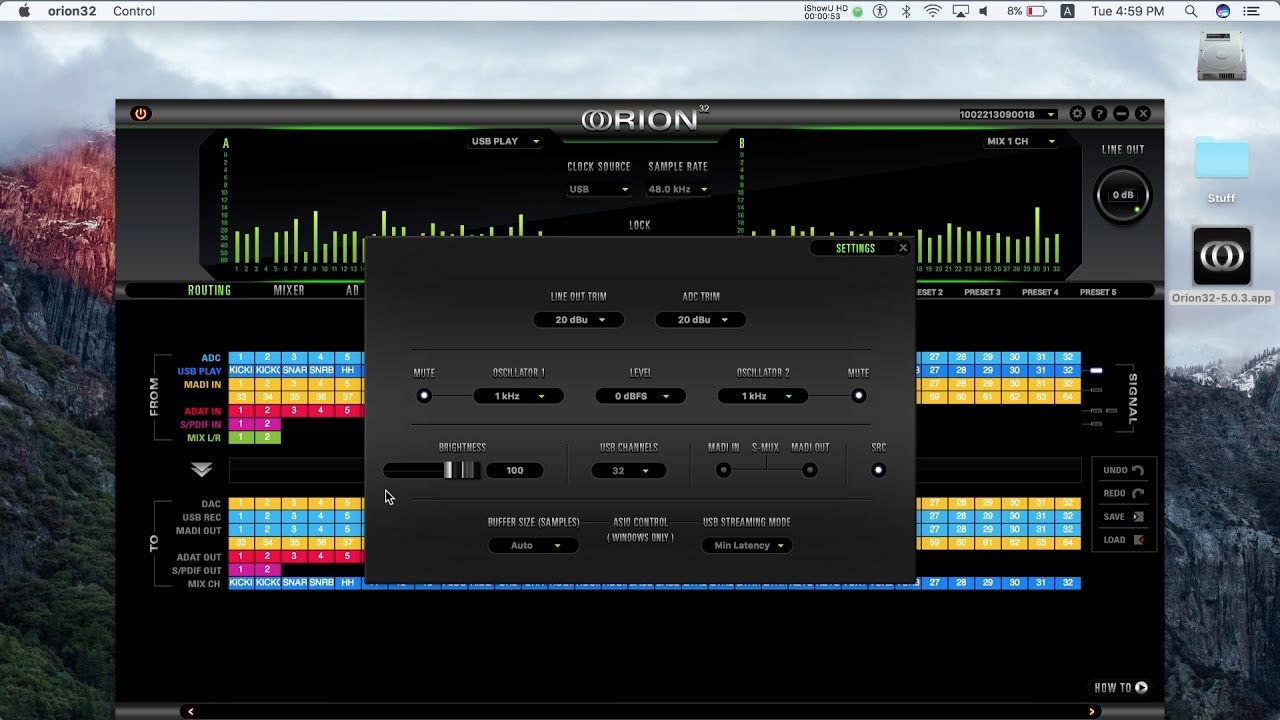1280x720 pixels.
Task: Click the red power button in Orion header
Action: coord(140,114)
